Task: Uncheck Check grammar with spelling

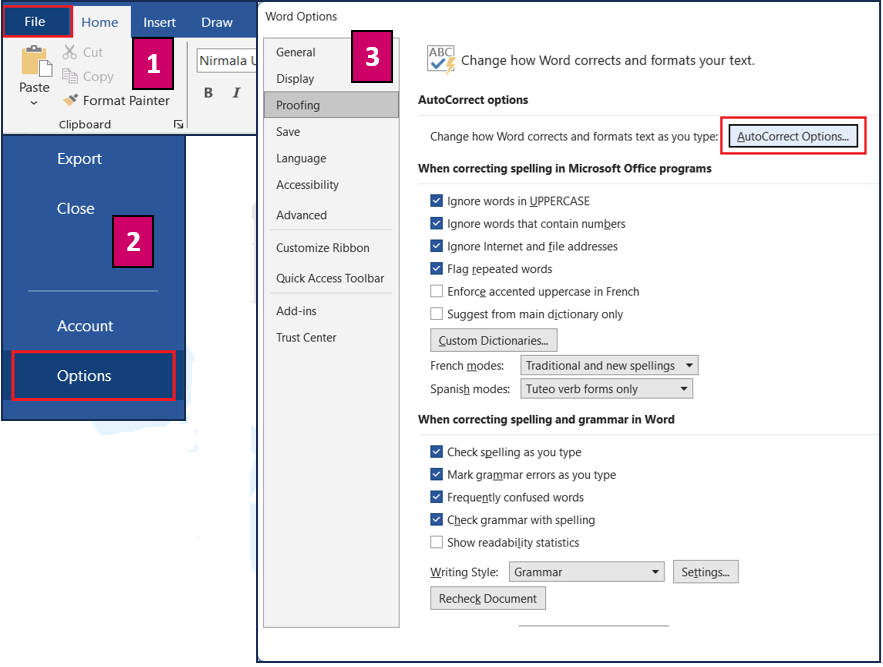Action: point(436,519)
